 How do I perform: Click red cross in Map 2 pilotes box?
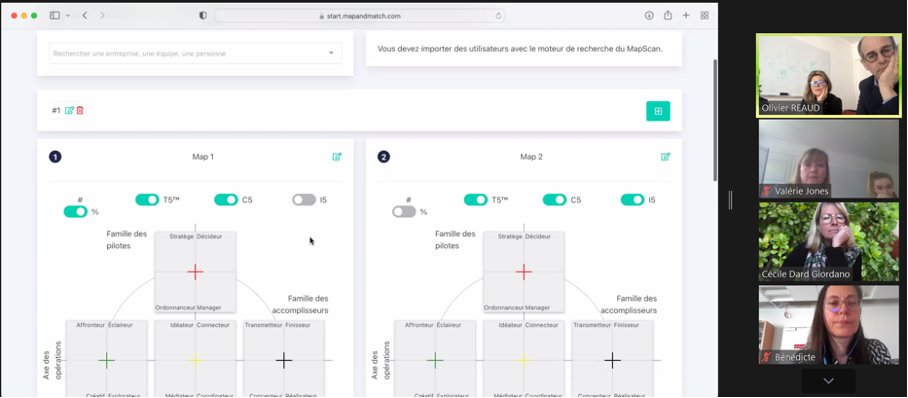(x=523, y=272)
